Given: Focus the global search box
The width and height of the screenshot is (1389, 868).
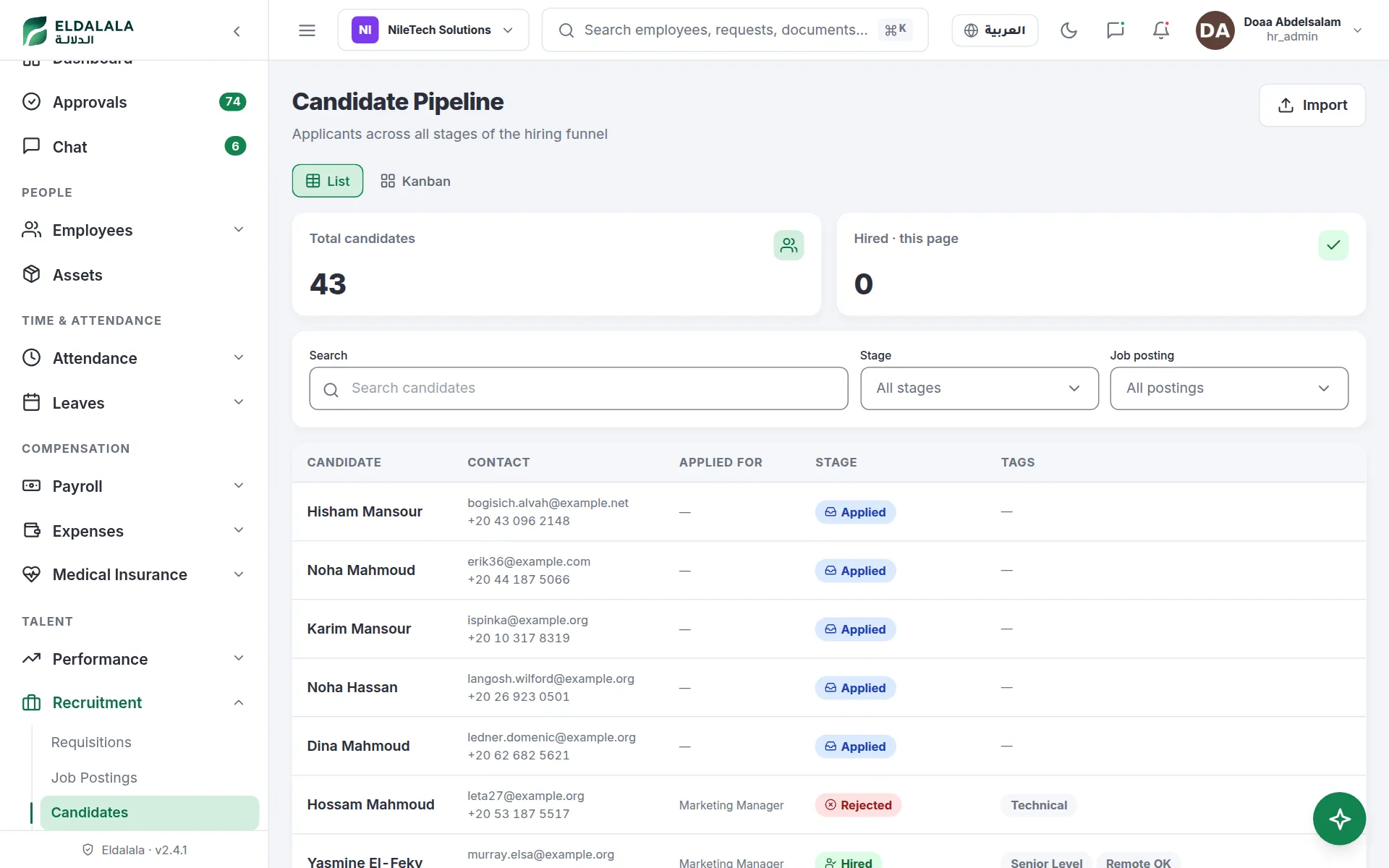Looking at the screenshot, I should coord(735,30).
